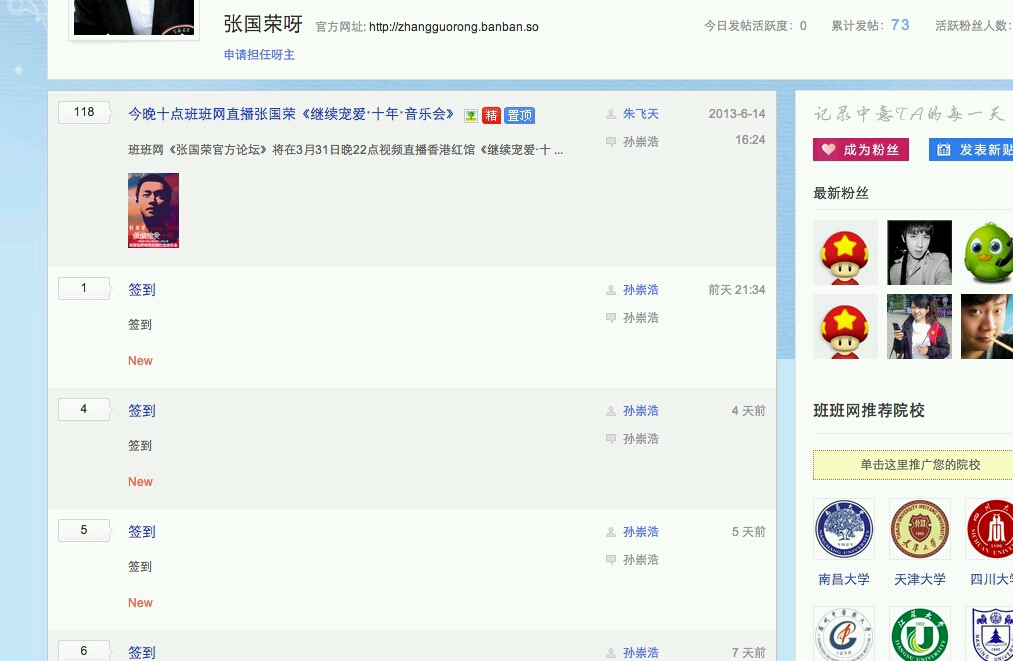The height and width of the screenshot is (661, 1013).
Task: Click the reply icon in the 5 天前 row
Action: (x=611, y=559)
